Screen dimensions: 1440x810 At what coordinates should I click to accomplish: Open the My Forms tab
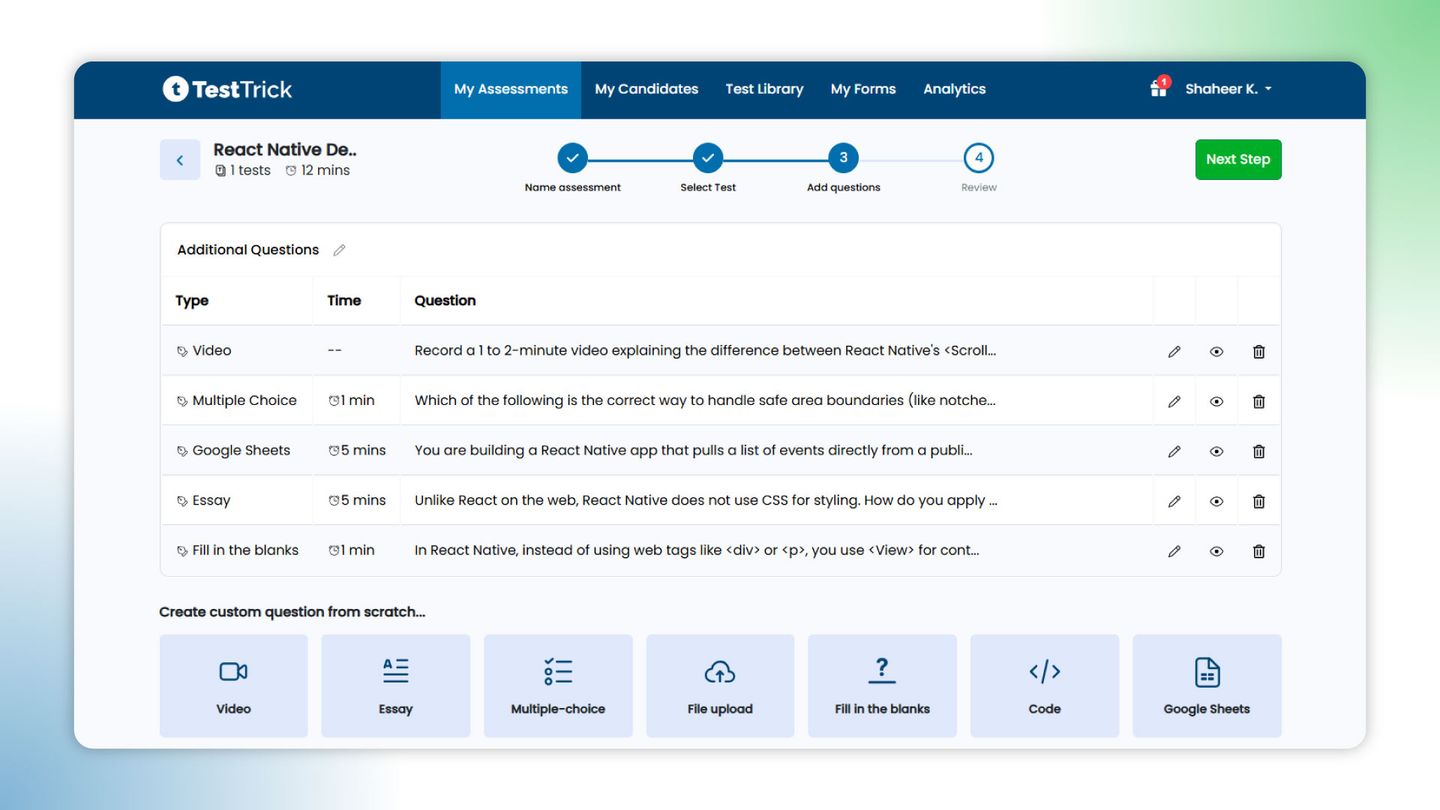(x=863, y=89)
